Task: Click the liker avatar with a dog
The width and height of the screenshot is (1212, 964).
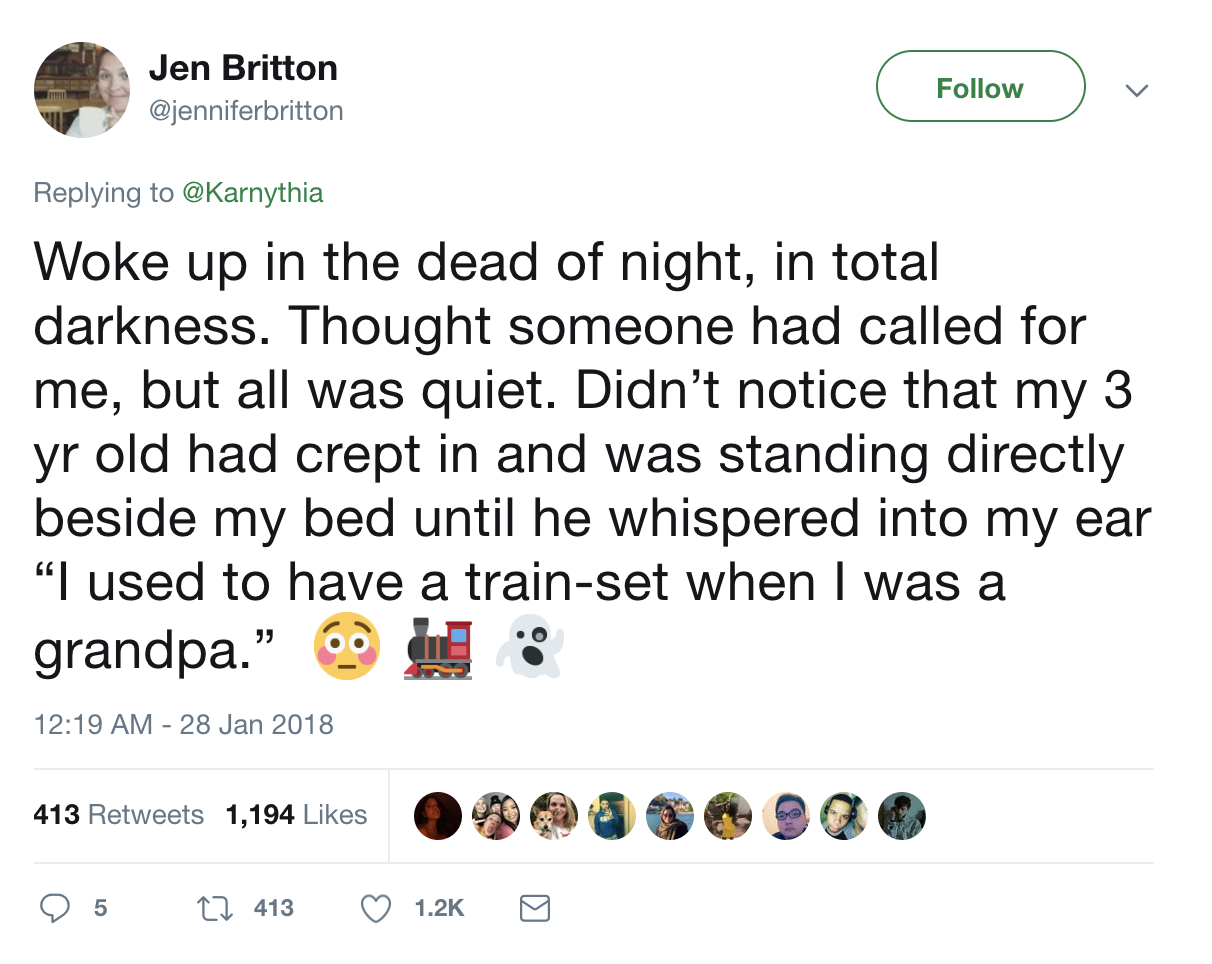Action: coord(553,816)
